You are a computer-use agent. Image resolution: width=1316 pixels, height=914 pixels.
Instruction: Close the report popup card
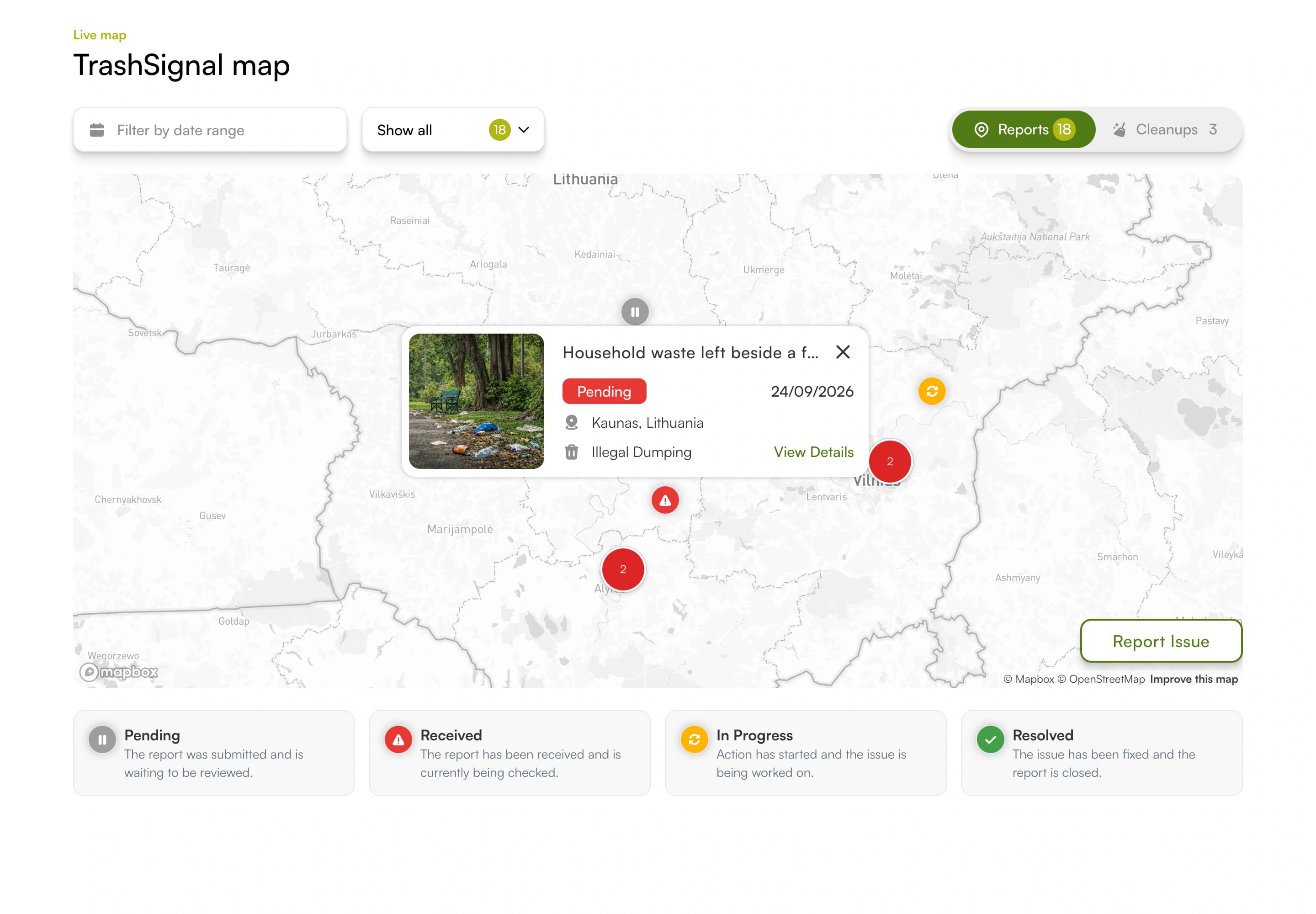(843, 351)
